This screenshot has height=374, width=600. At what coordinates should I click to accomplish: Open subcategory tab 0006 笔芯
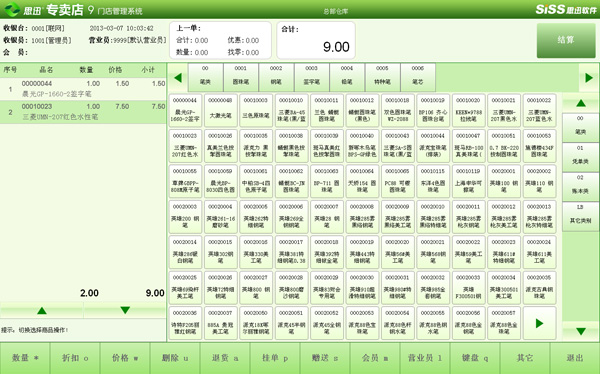click(x=417, y=78)
